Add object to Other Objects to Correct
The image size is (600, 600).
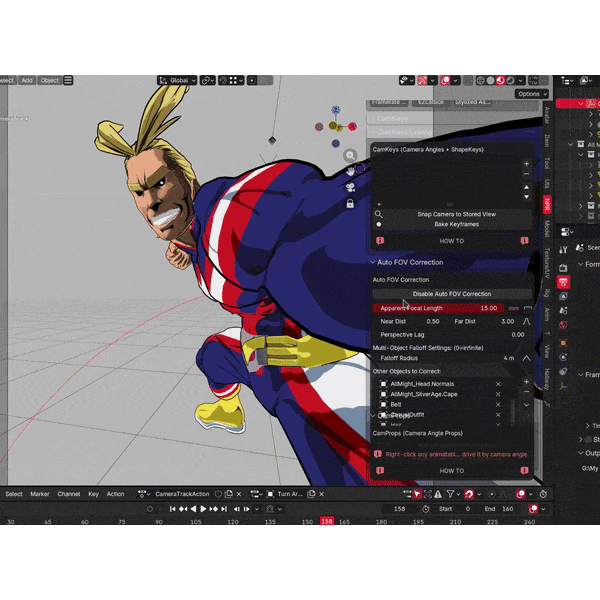coord(527,382)
